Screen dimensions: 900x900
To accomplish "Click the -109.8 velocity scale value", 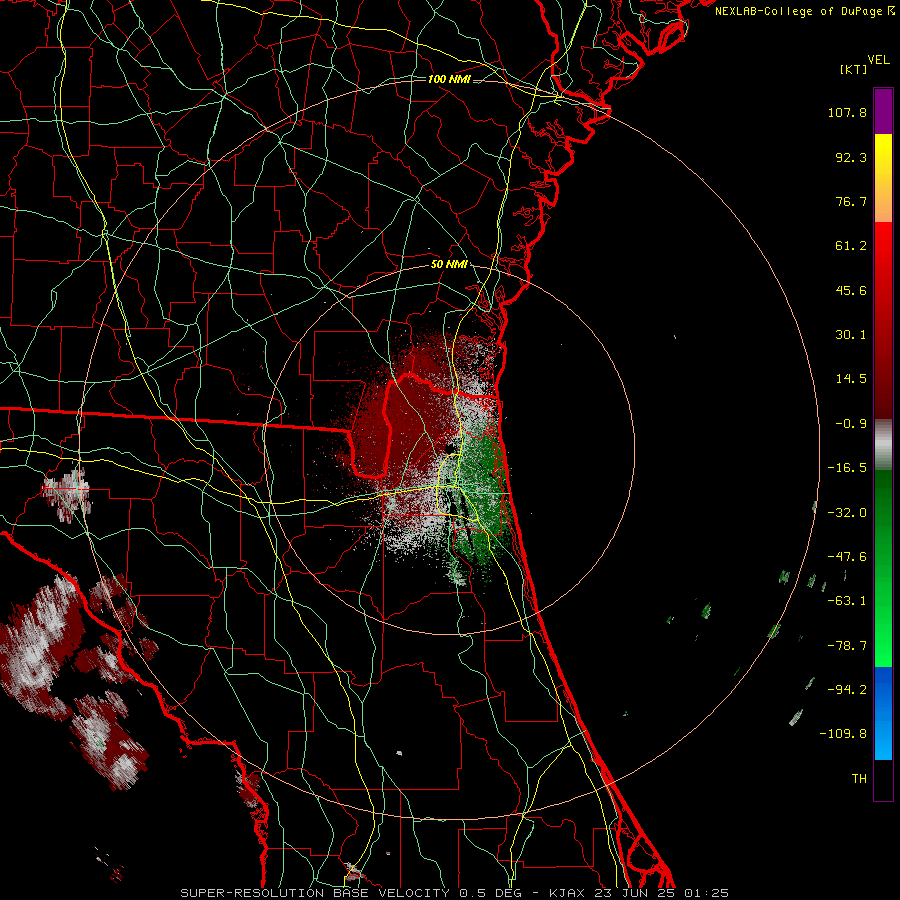I will tap(843, 734).
